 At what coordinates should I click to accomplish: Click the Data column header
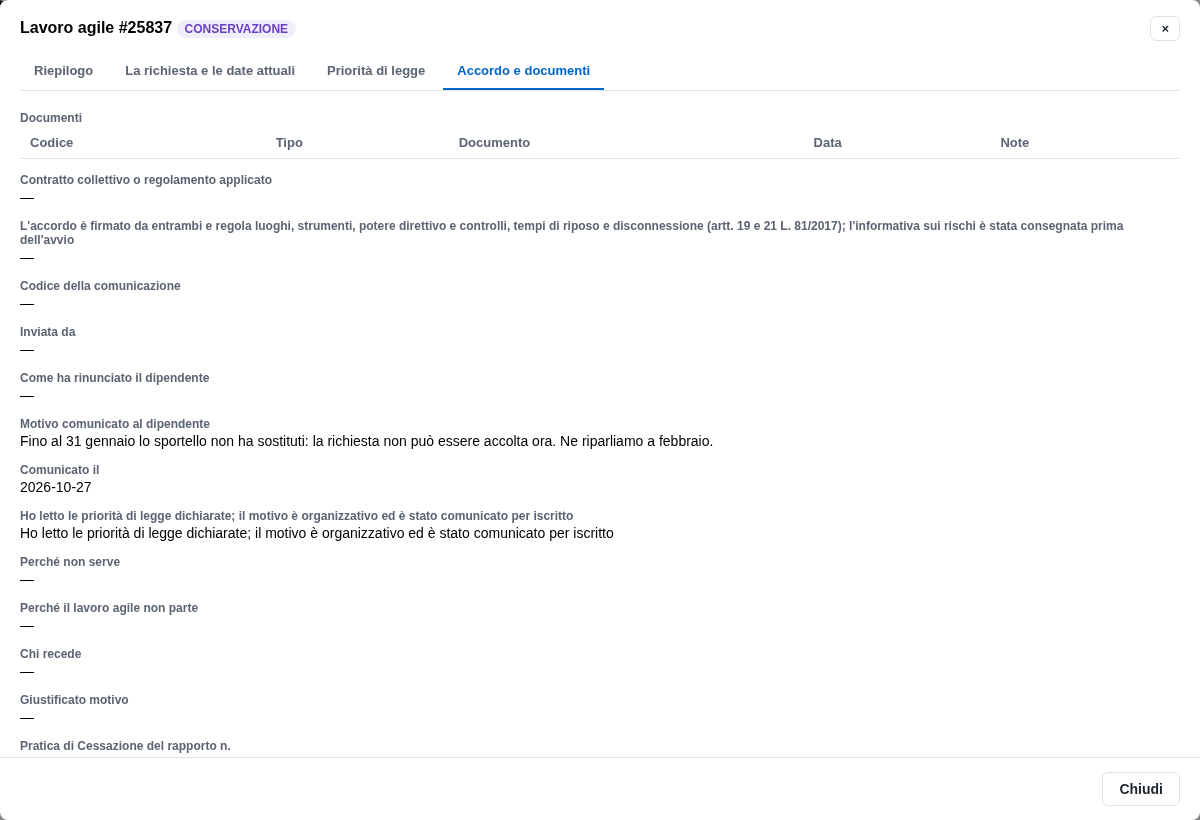[x=827, y=143]
